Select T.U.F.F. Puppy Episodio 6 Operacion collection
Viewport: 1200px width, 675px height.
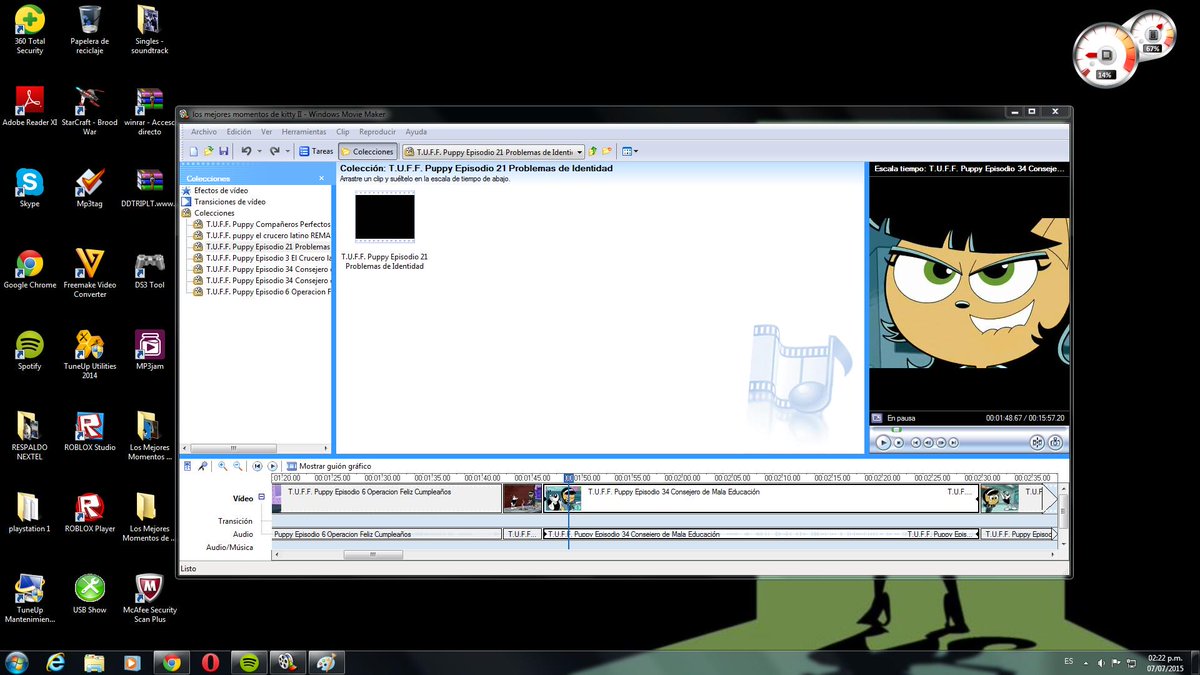(x=267, y=292)
